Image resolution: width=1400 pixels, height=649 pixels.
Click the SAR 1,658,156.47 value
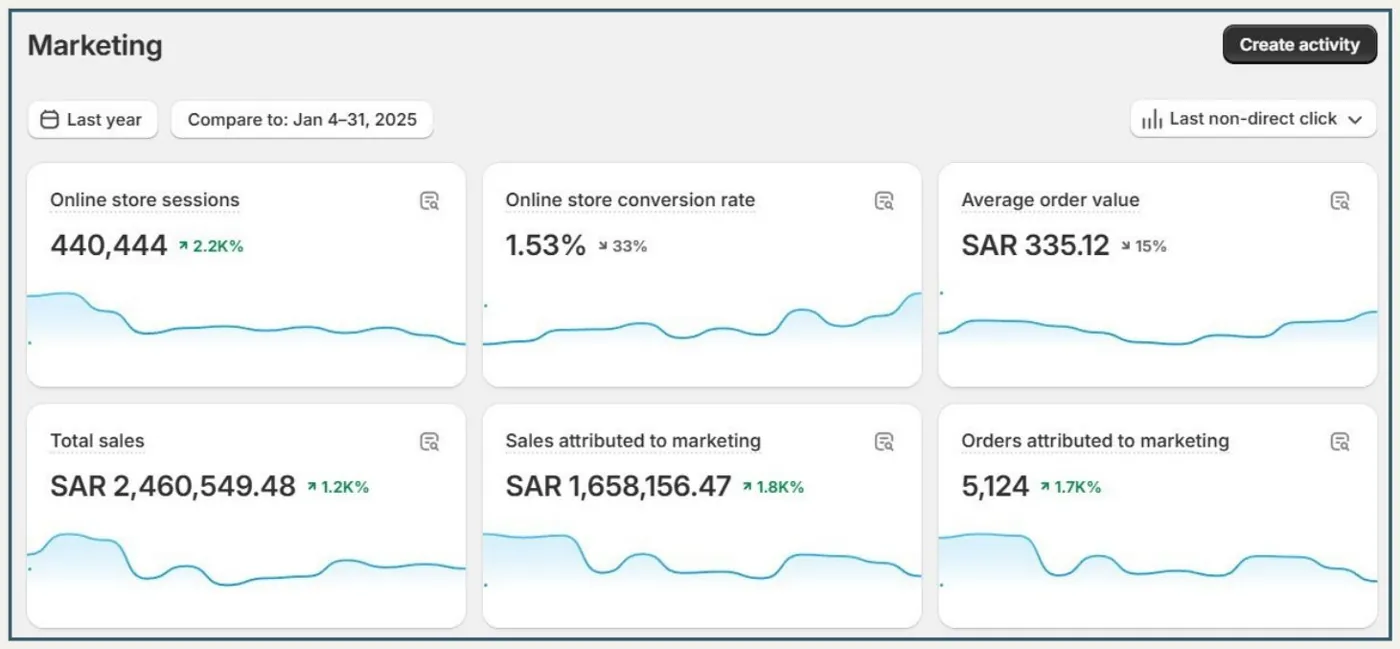point(618,487)
